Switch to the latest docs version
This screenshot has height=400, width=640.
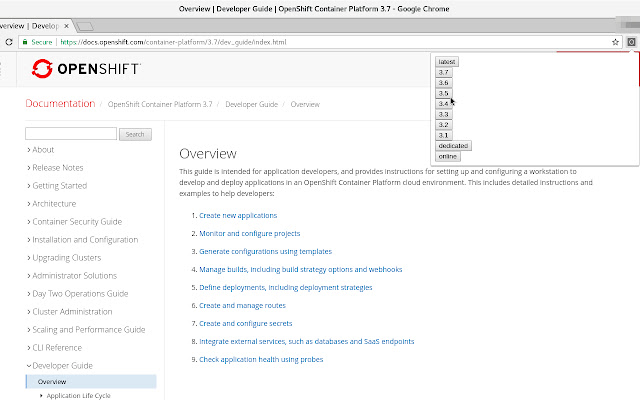pyautogui.click(x=447, y=62)
